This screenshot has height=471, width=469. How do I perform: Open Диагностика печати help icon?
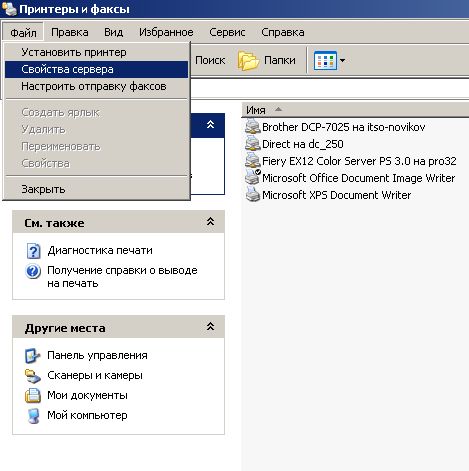[x=33, y=251]
